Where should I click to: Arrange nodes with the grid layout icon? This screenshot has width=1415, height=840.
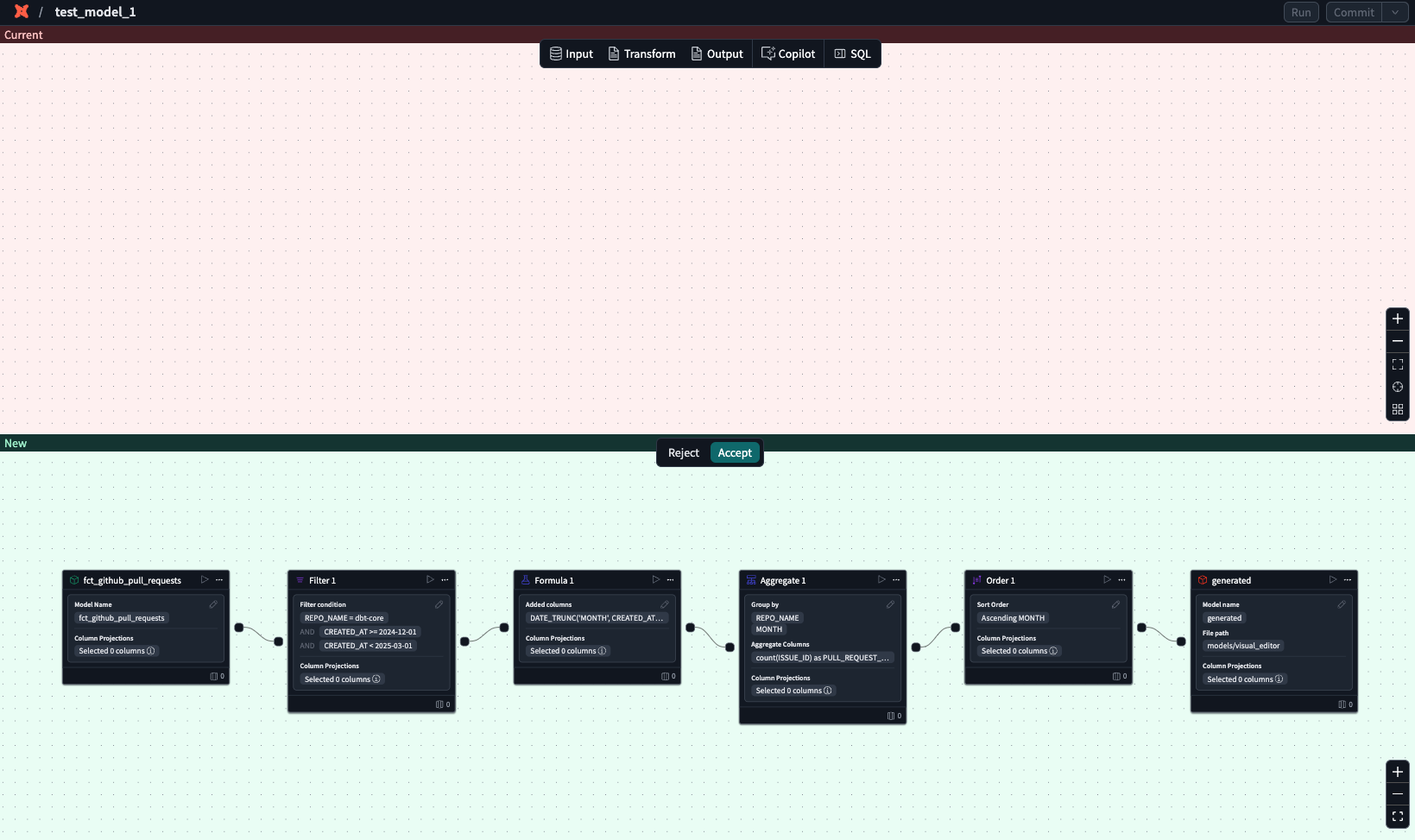point(1398,409)
